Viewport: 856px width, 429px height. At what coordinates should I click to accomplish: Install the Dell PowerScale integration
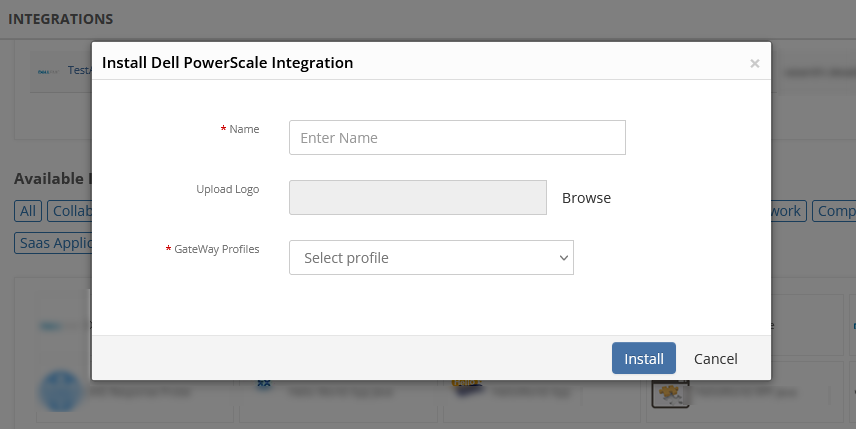click(x=644, y=358)
